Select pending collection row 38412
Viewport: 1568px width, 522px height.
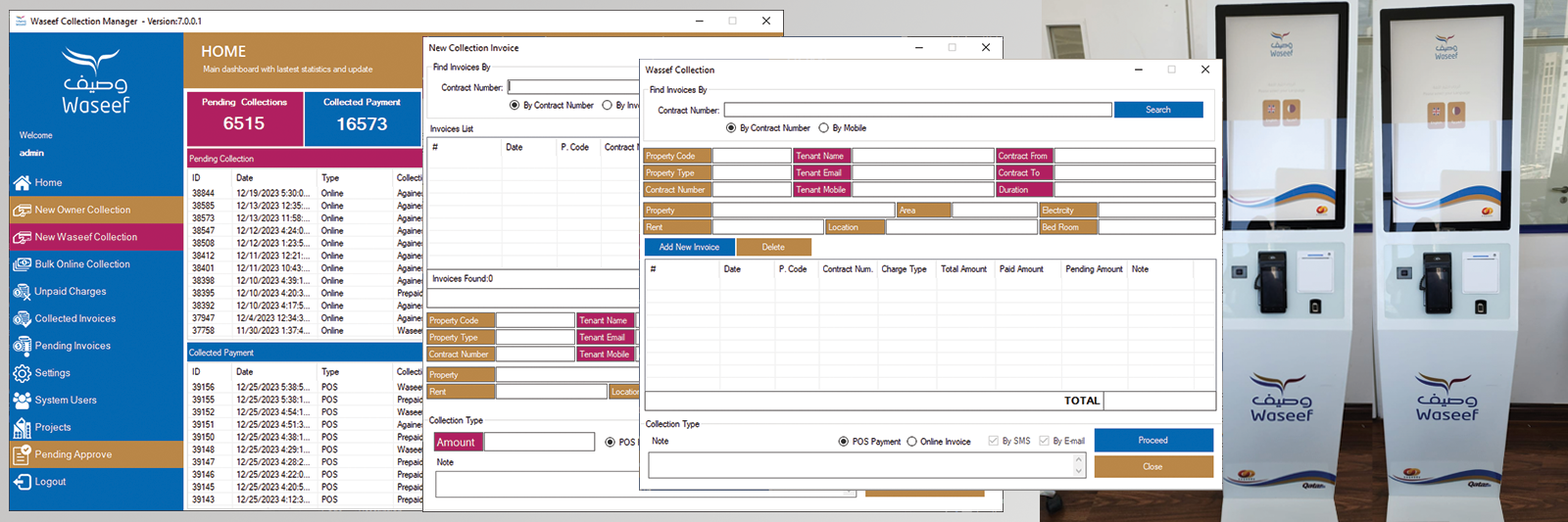[305, 256]
